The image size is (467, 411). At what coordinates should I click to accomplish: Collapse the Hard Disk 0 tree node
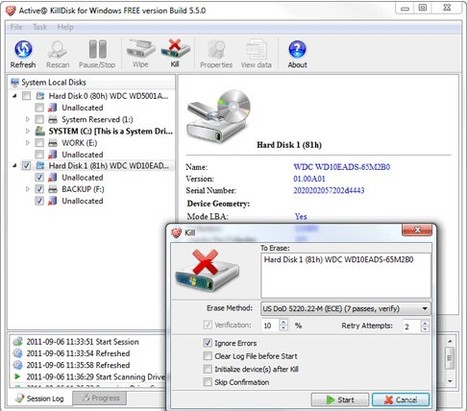point(14,96)
